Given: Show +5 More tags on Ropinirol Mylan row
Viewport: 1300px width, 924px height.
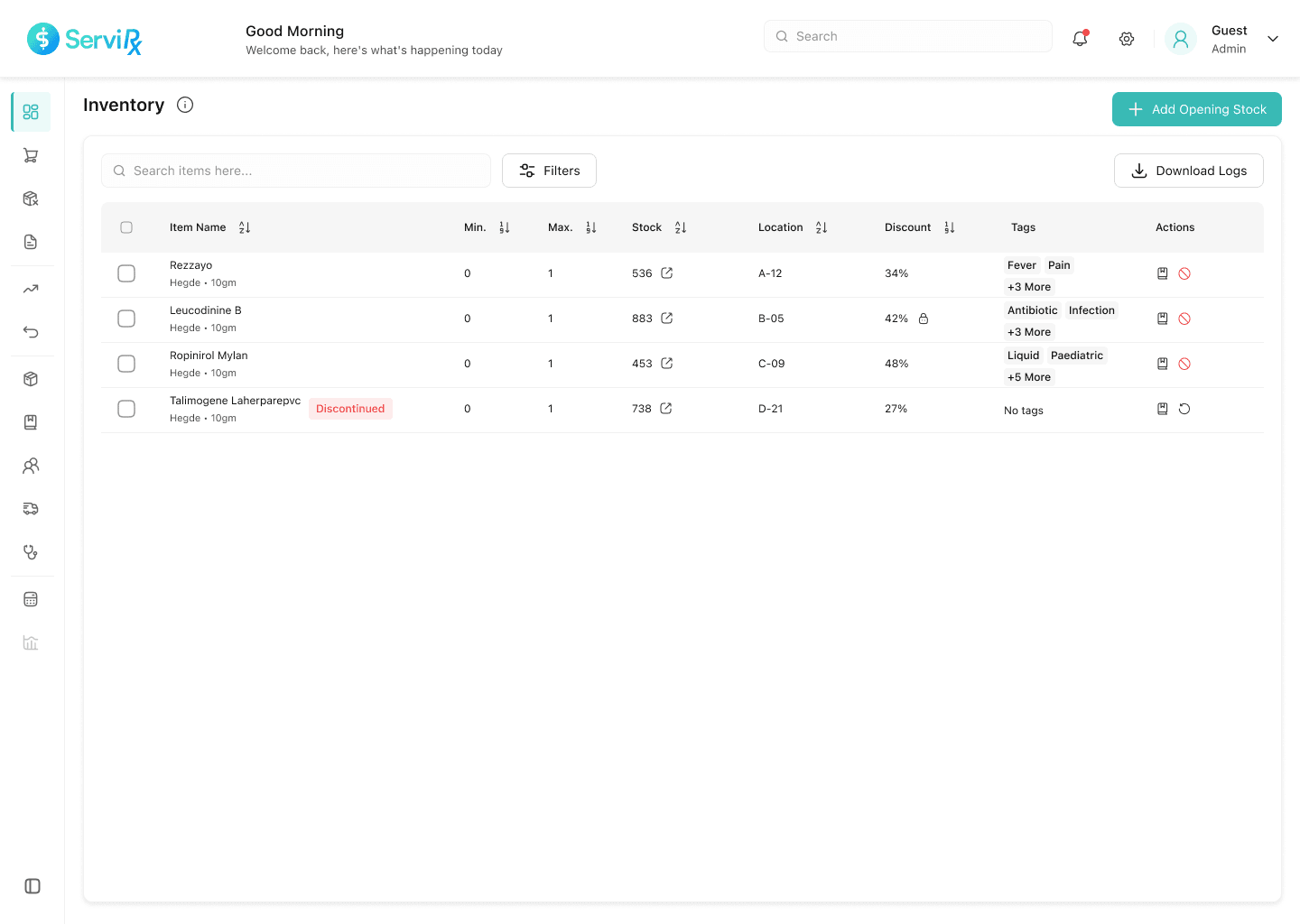Looking at the screenshot, I should pyautogui.click(x=1029, y=376).
